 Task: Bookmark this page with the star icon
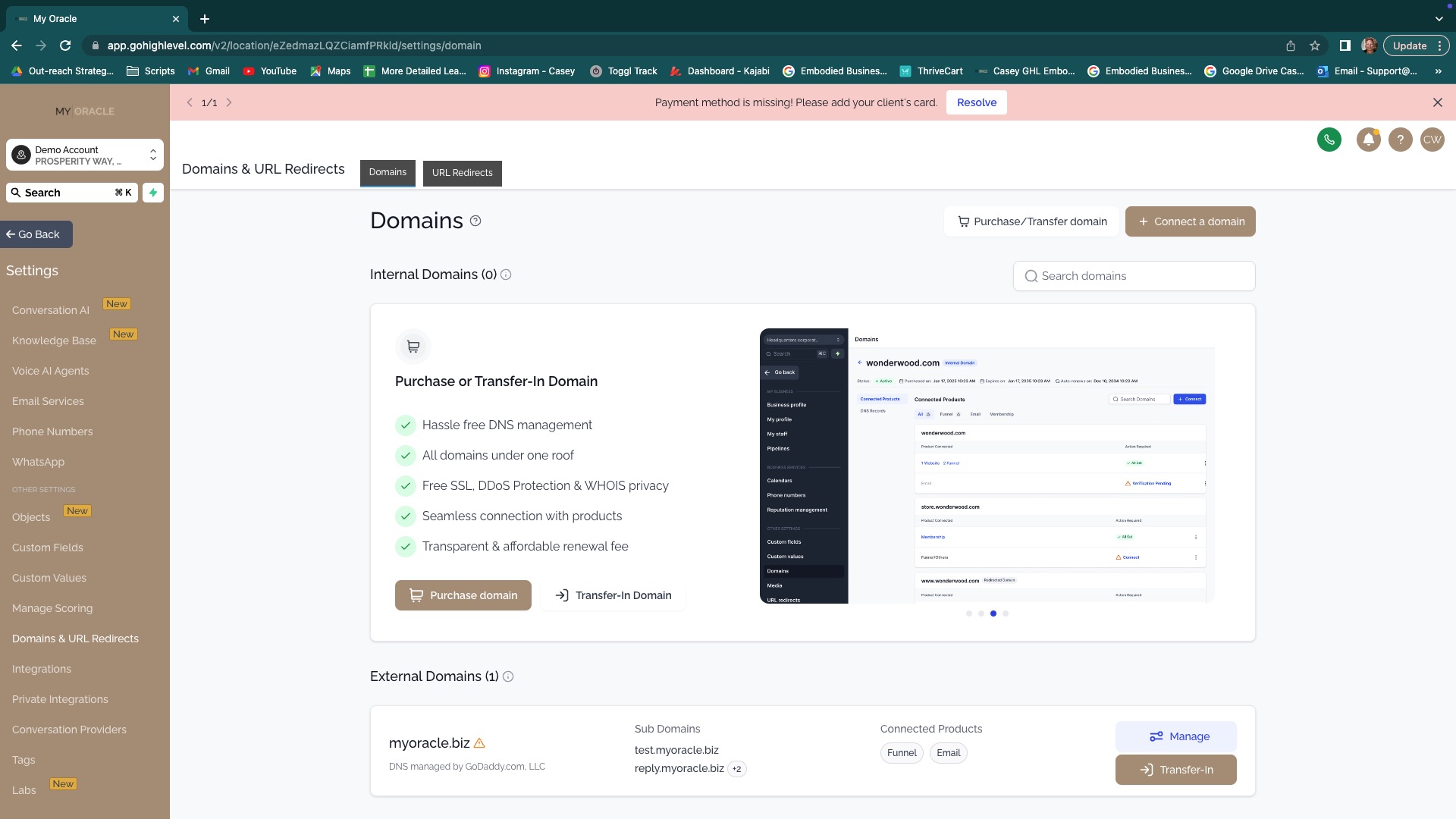pyautogui.click(x=1314, y=45)
